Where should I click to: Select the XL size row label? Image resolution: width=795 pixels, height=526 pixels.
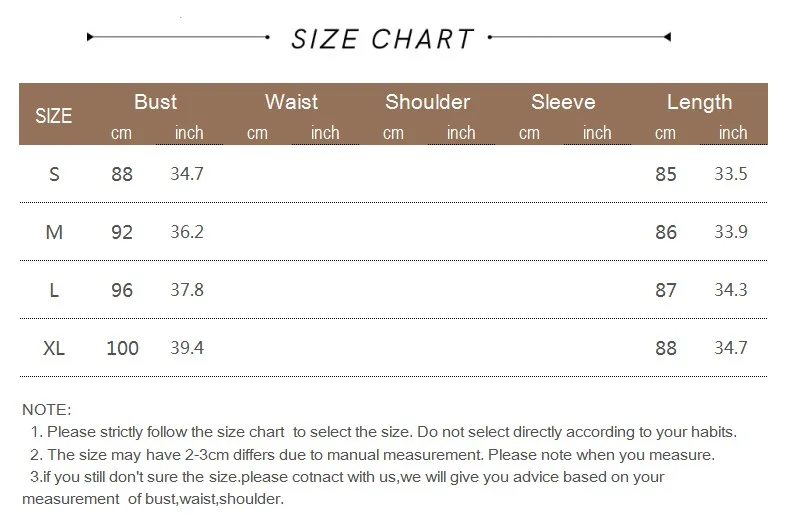pos(54,348)
